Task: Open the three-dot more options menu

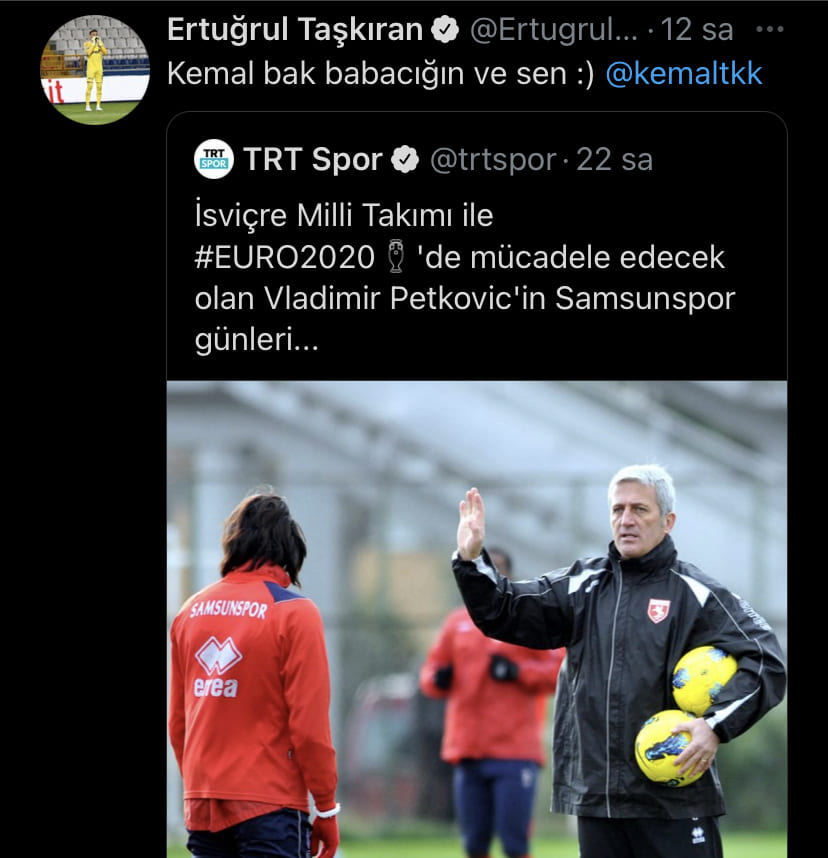Action: coord(769,30)
